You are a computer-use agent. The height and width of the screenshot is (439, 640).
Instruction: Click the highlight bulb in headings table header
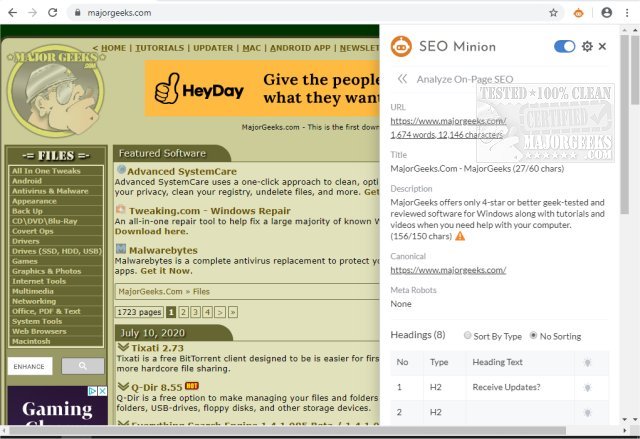tap(587, 362)
